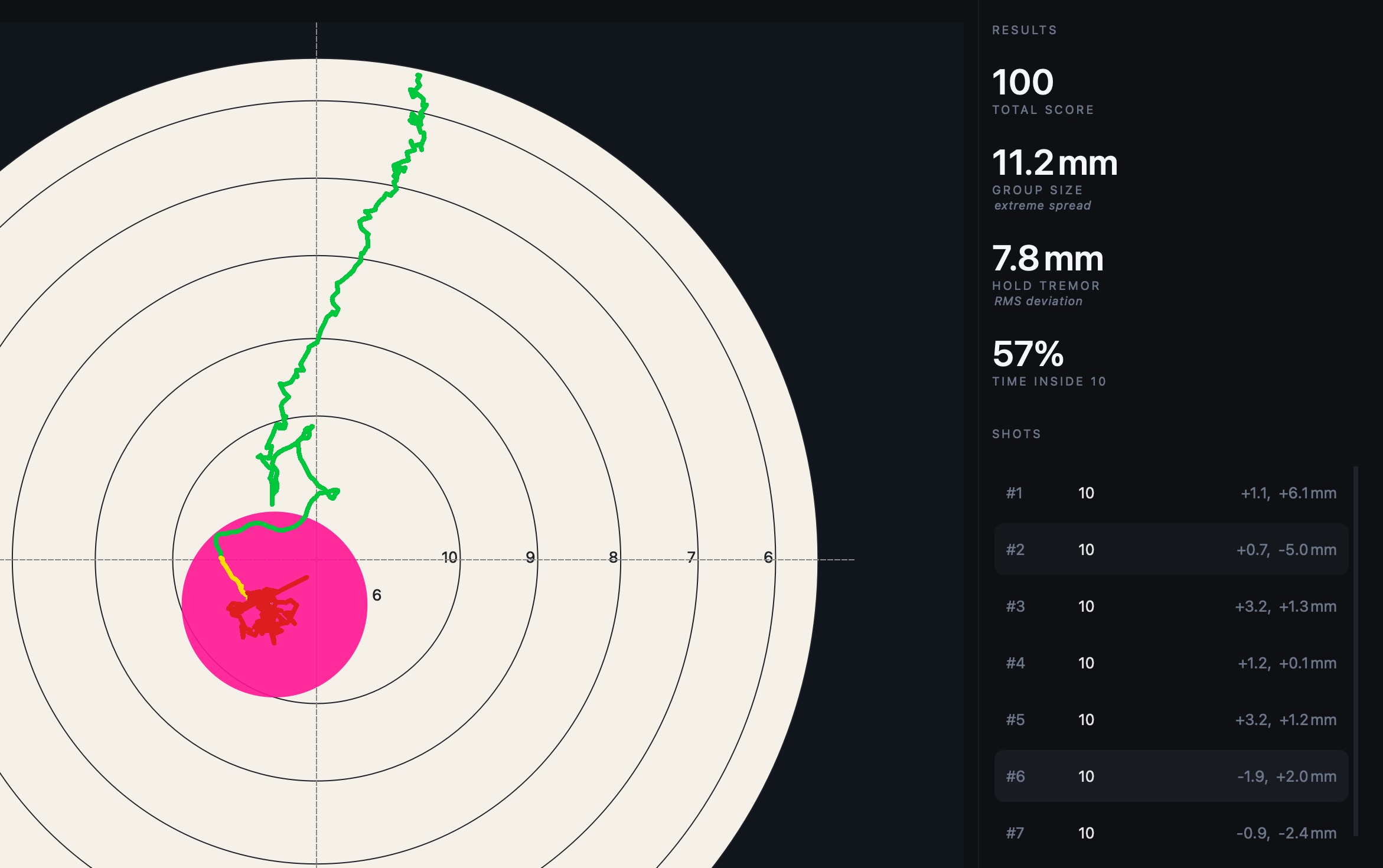Image resolution: width=1383 pixels, height=868 pixels.
Task: Click the shot number 6 label beside the pink marker
Action: (377, 595)
